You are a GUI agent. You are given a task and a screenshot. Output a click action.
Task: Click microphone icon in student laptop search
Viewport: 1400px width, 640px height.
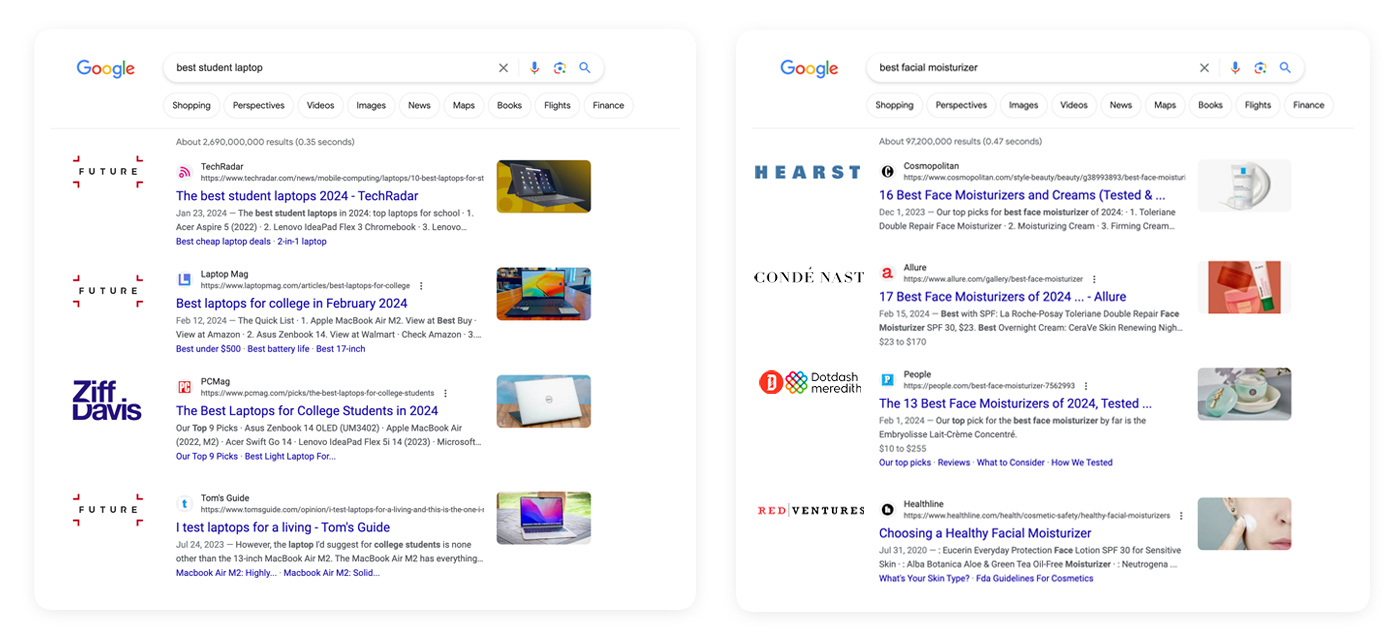pos(534,68)
